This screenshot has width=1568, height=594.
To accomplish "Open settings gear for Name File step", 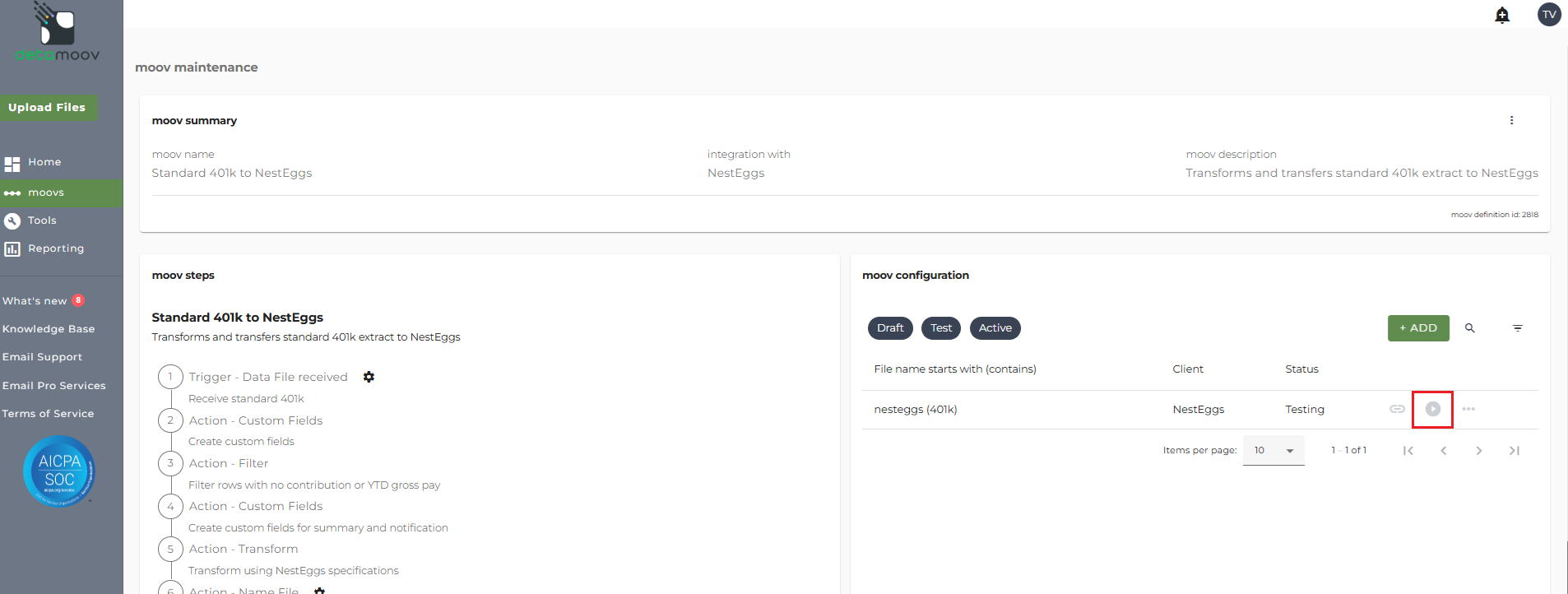I will [319, 590].
